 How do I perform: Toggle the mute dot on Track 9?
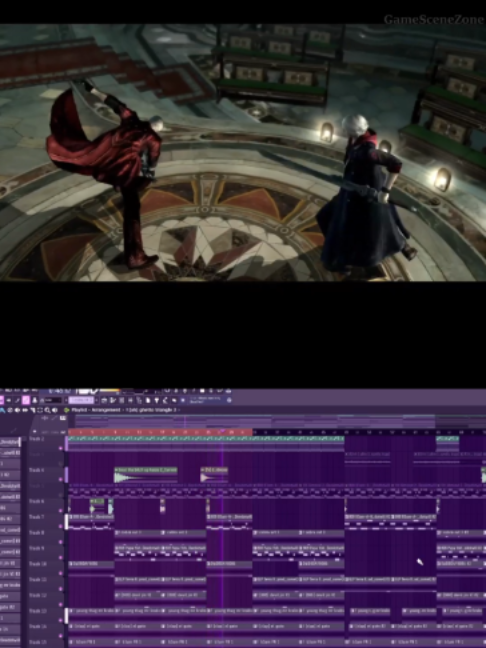point(61,557)
